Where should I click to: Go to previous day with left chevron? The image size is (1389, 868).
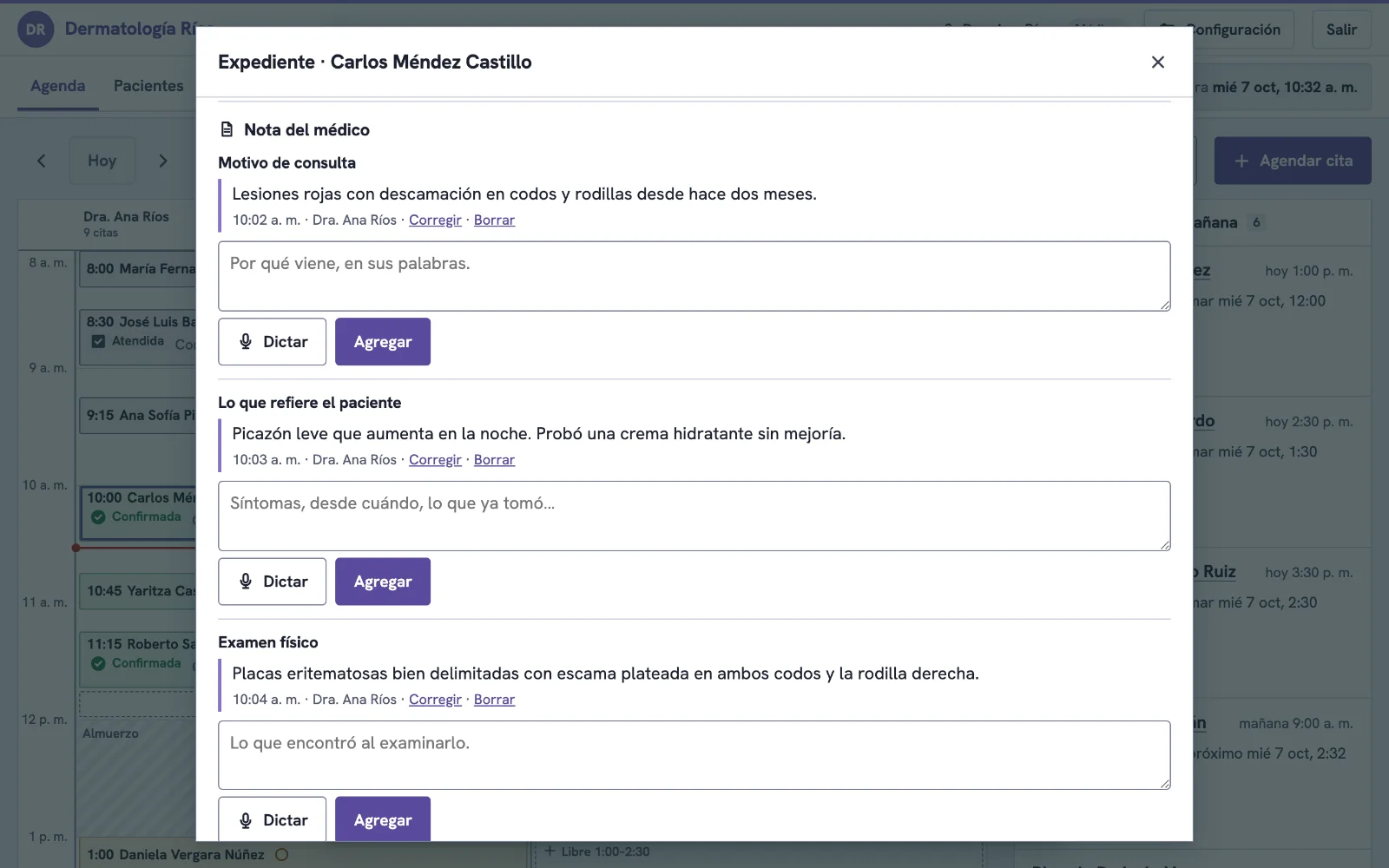coord(41,161)
